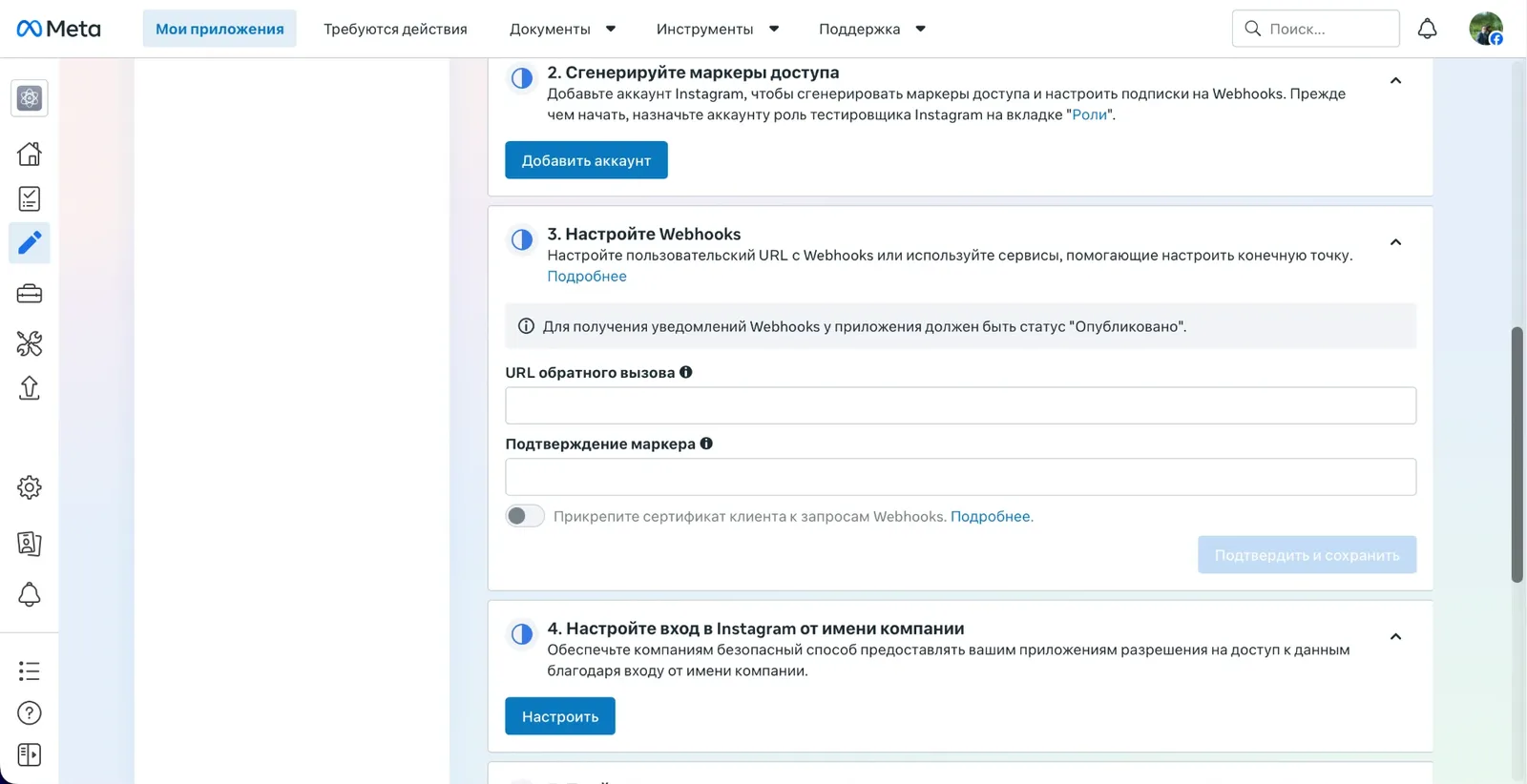Go to the dashboard home icon
Screen dimensions: 1527x784
(x=30, y=154)
